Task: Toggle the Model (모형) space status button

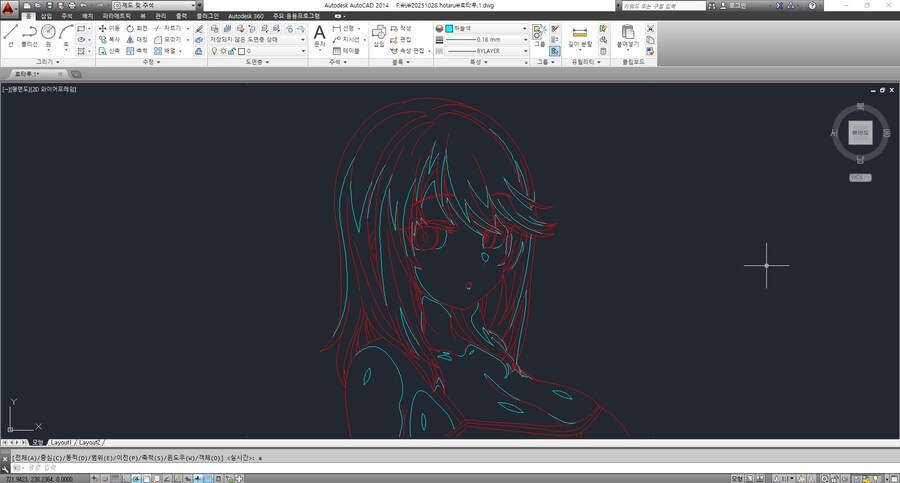Action: pyautogui.click(x=737, y=478)
